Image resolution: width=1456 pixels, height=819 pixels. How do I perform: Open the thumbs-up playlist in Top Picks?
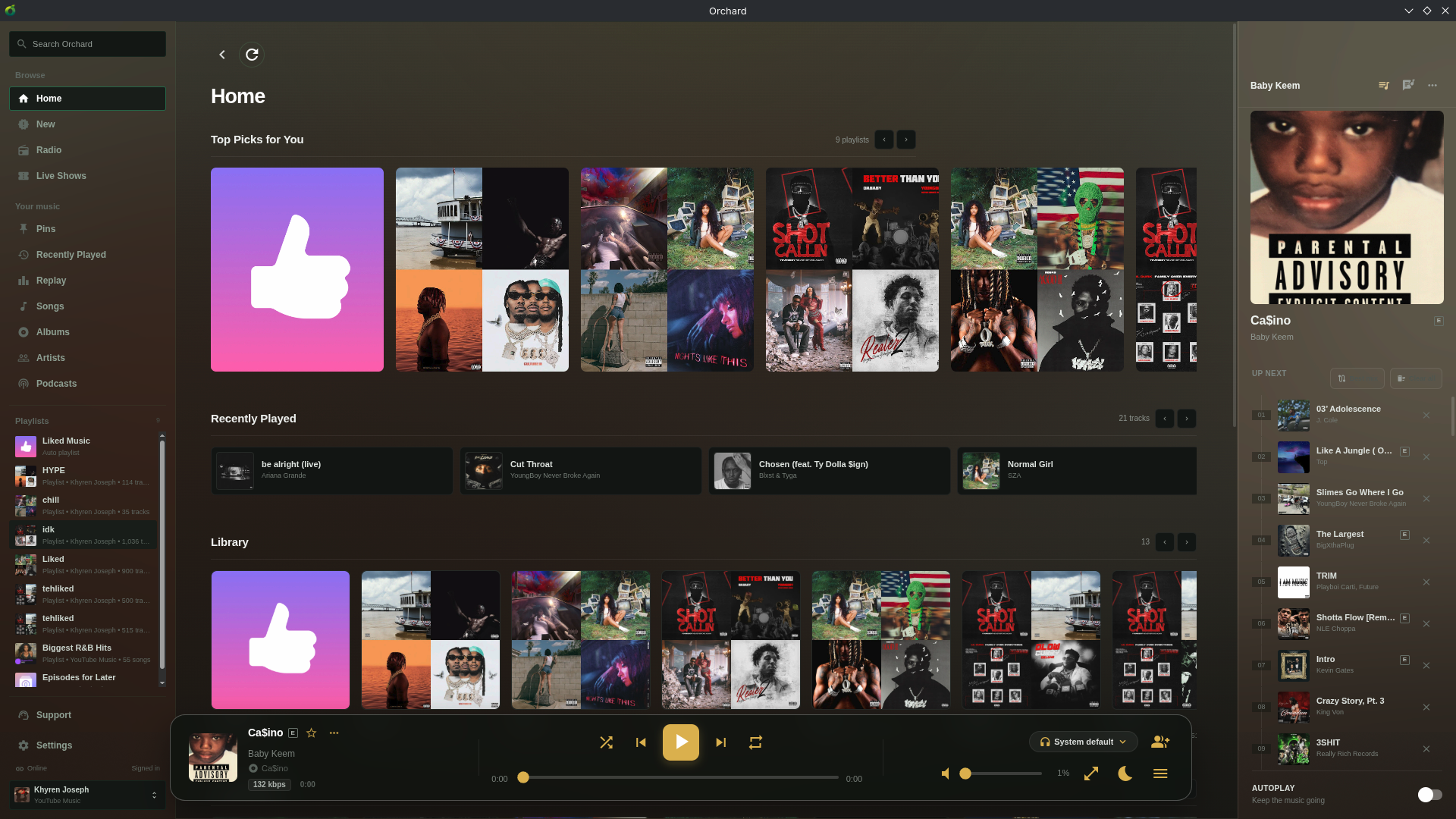297,269
